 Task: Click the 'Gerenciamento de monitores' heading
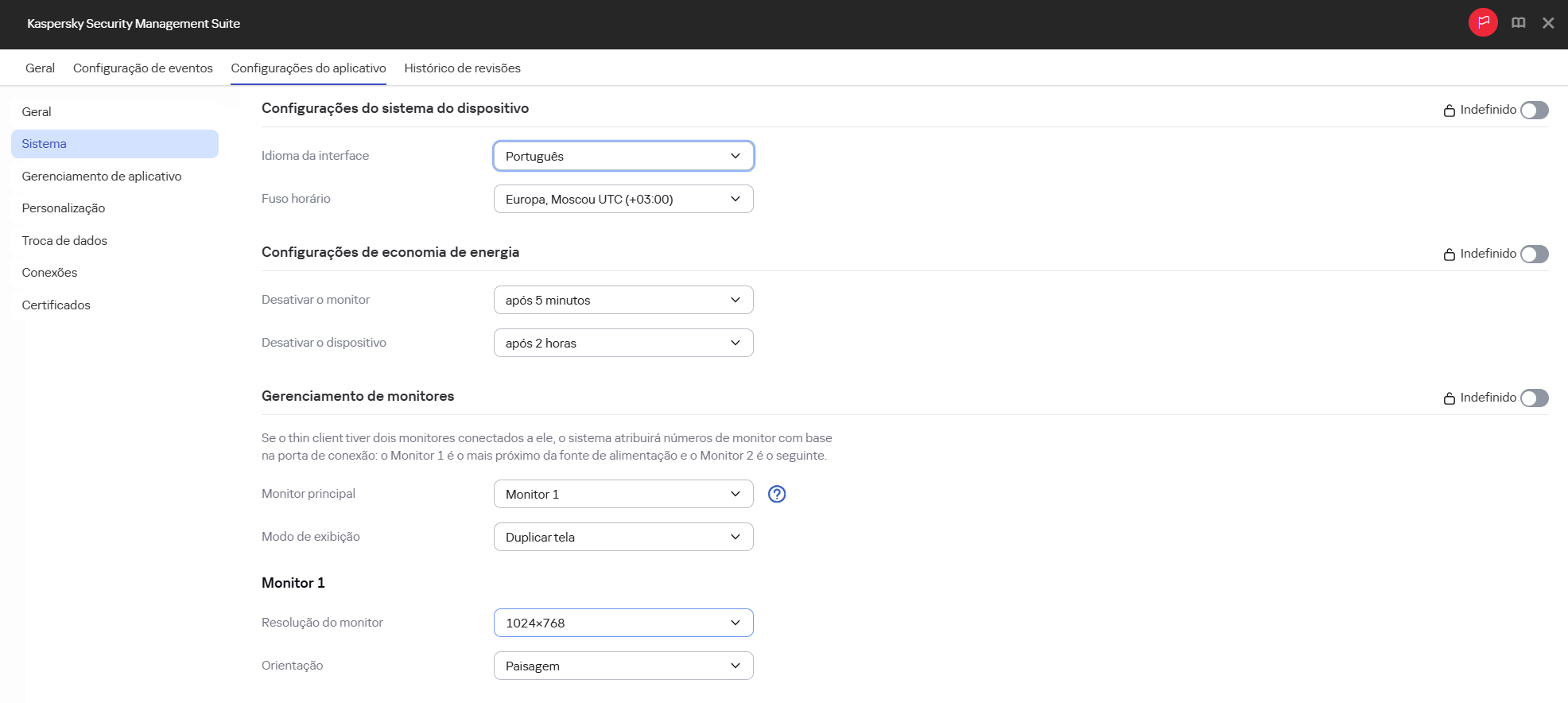click(358, 396)
